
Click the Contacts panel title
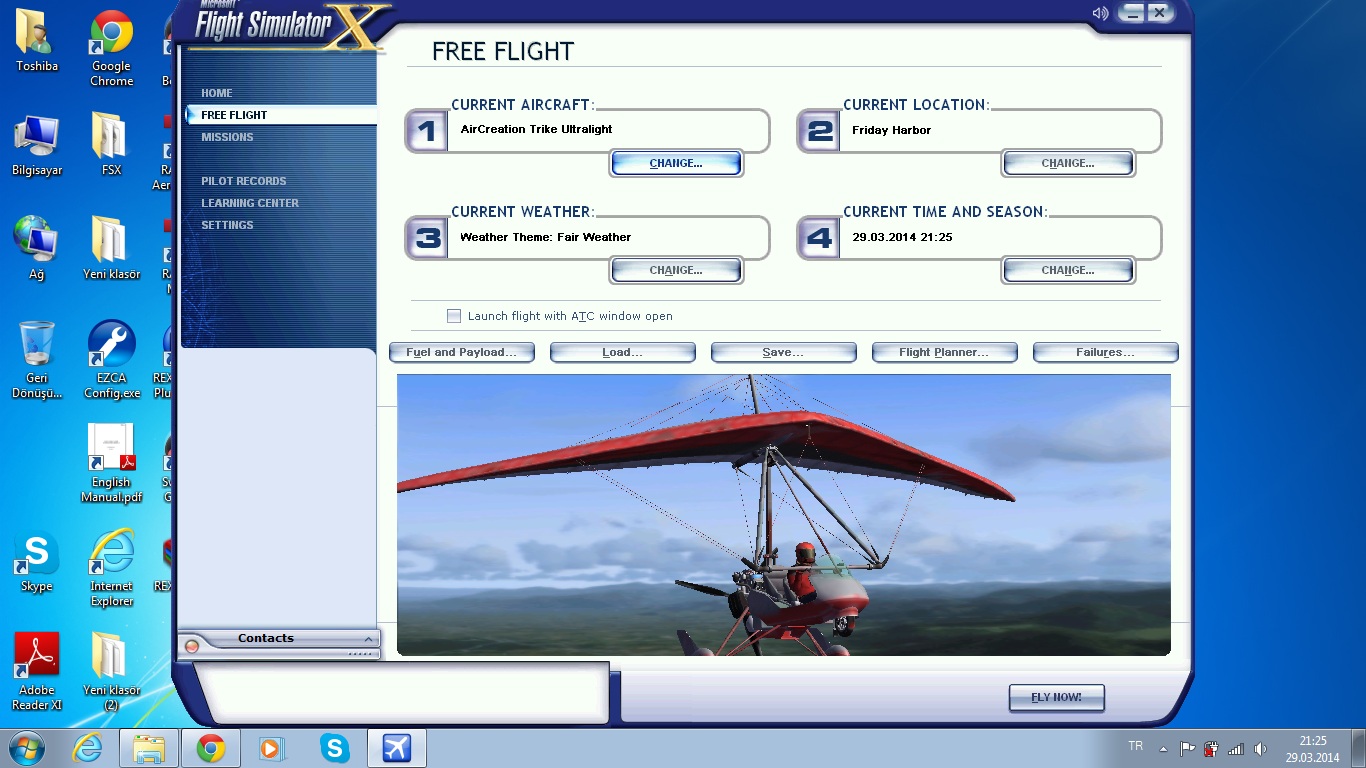(x=266, y=638)
